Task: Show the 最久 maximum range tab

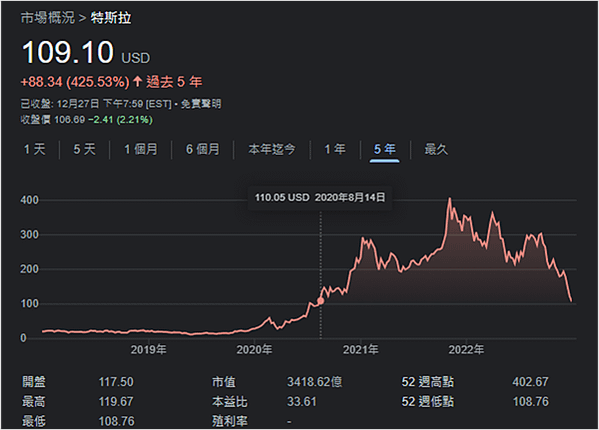Action: pos(436,149)
